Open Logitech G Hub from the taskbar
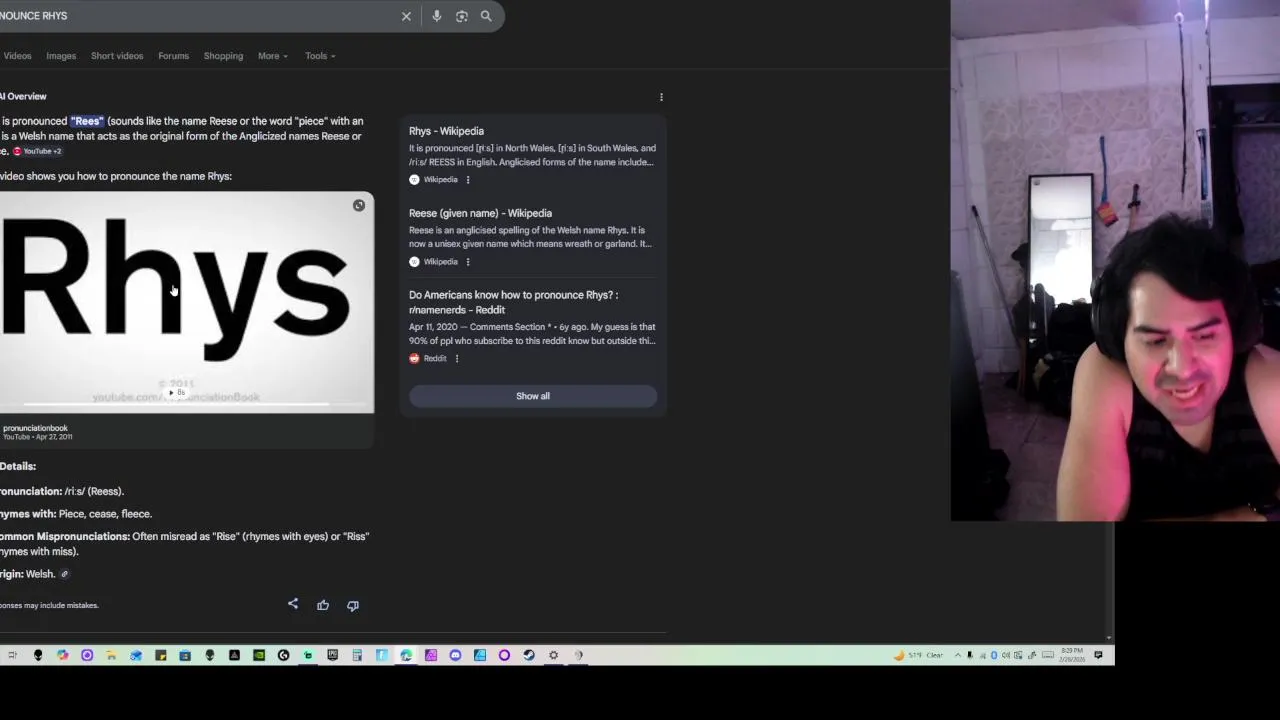This screenshot has width=1280, height=720. pos(283,655)
